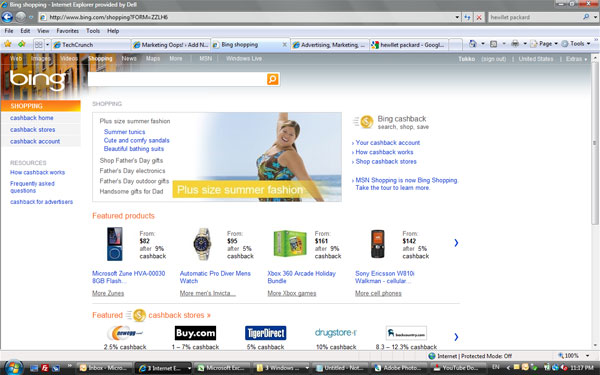This screenshot has height=375, width=600.
Task: Open Your cashback account link
Action: [x=388, y=143]
